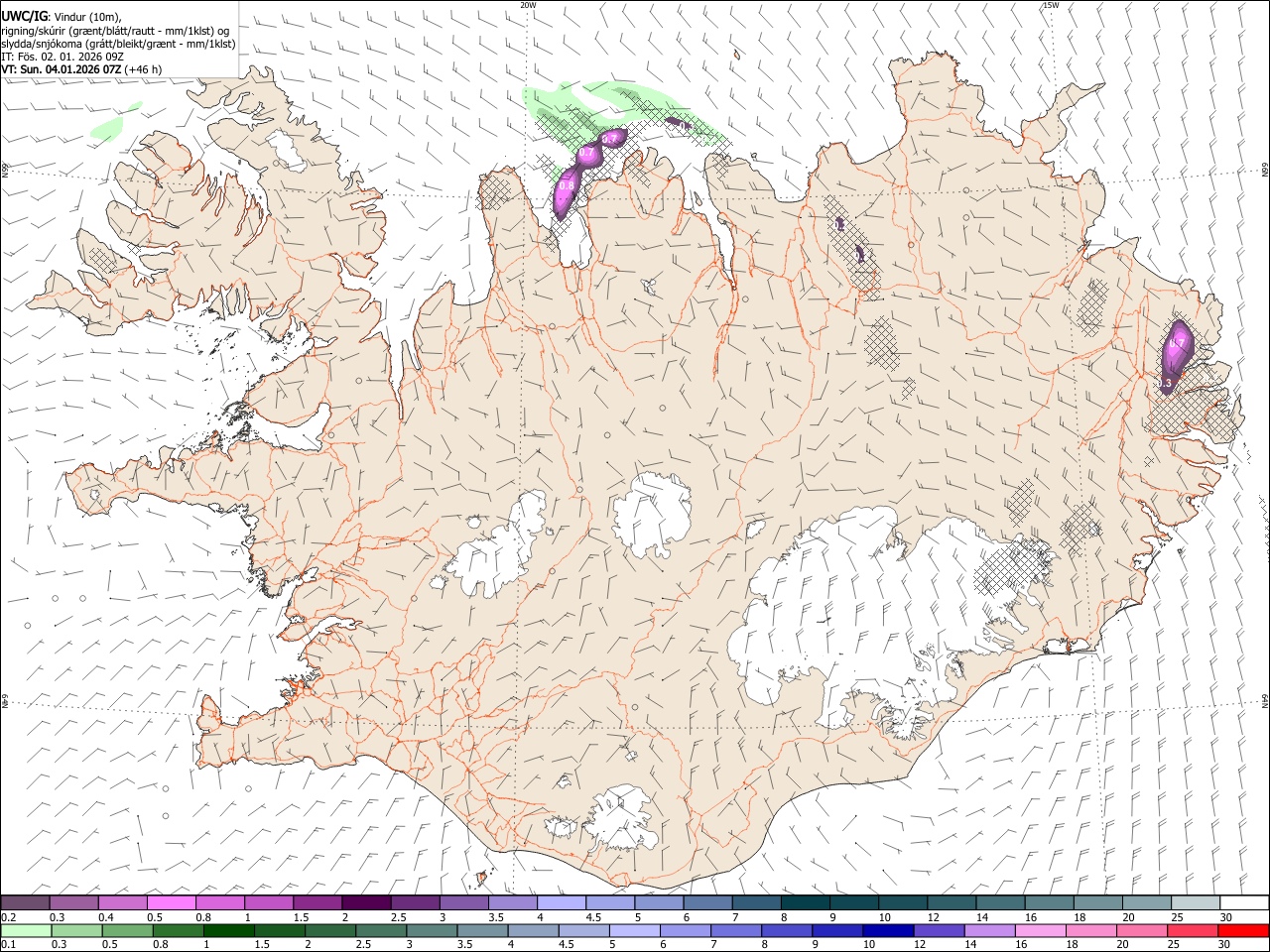Click the bright magenta 0.5 swatch, upper scale
Screen dimensions: 1270x952
171,903
